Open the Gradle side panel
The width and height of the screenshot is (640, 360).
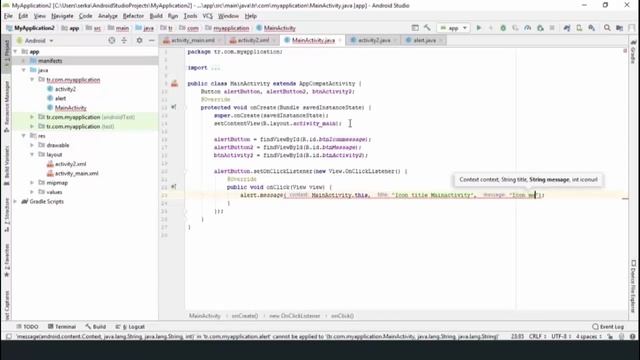[x=633, y=52]
